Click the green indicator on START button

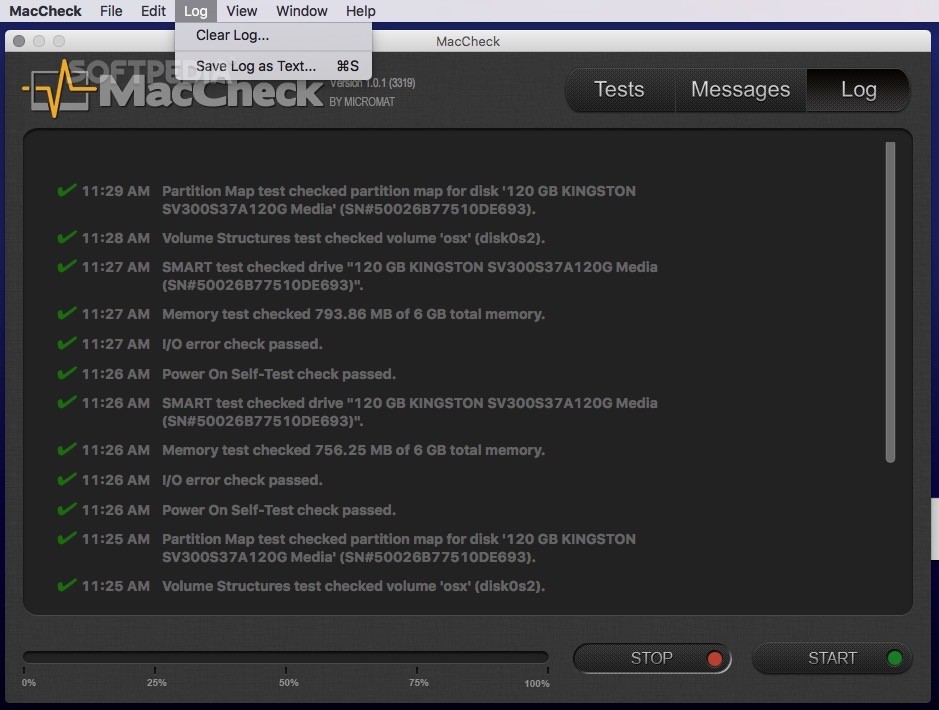click(x=895, y=658)
